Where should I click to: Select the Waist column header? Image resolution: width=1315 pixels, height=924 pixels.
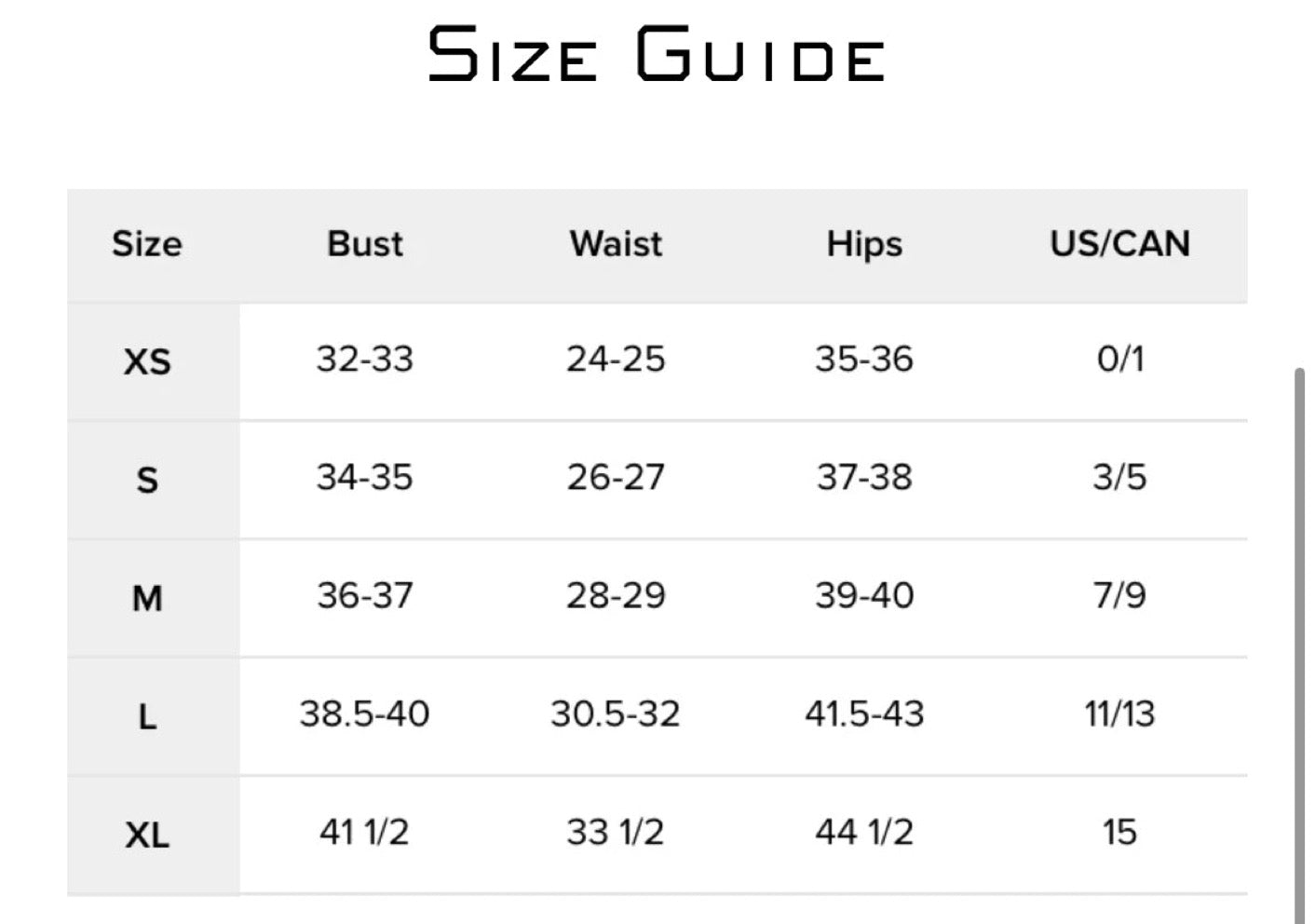click(616, 244)
